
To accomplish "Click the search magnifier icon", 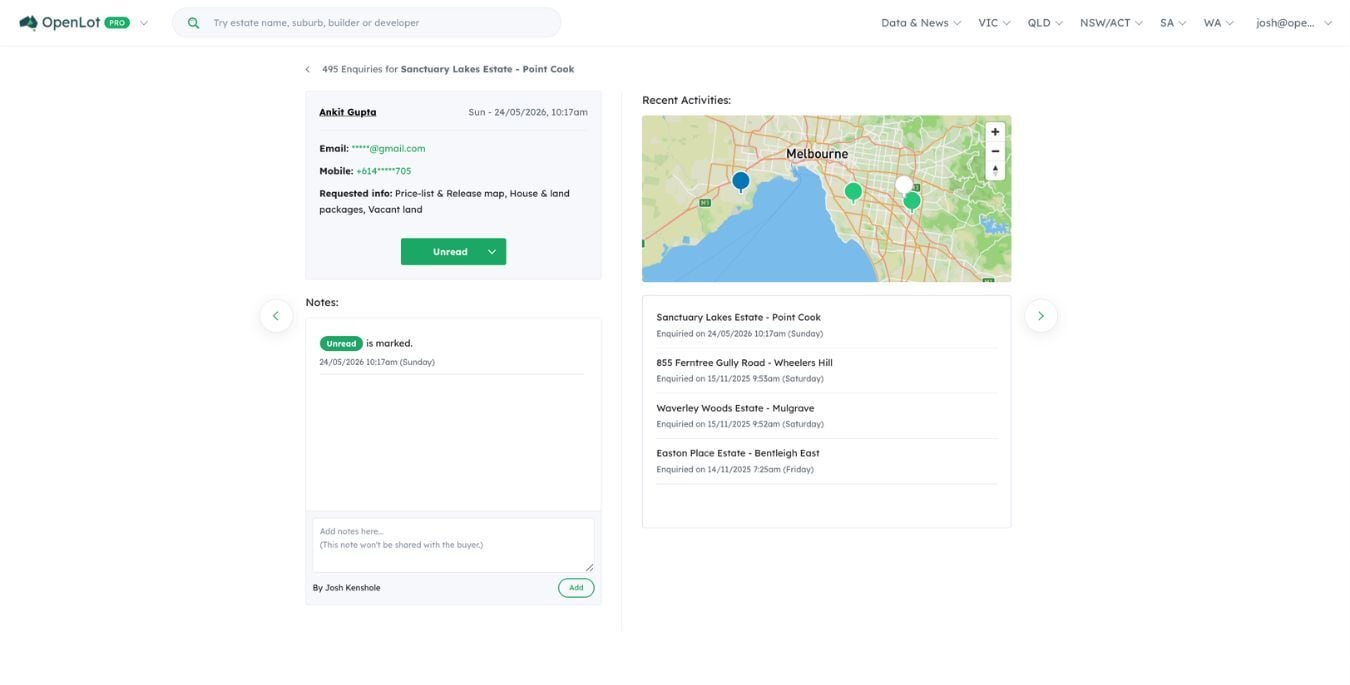I will tap(194, 22).
